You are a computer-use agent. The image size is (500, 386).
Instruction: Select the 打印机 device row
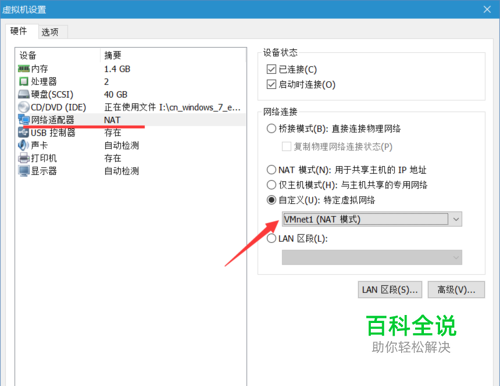click(x=131, y=158)
